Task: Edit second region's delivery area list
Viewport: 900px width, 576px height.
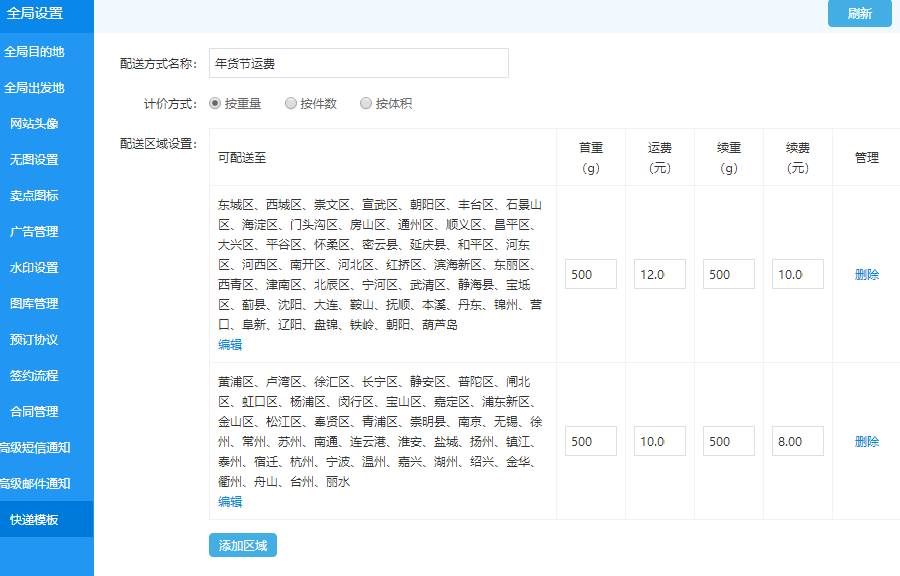Action: [230, 502]
